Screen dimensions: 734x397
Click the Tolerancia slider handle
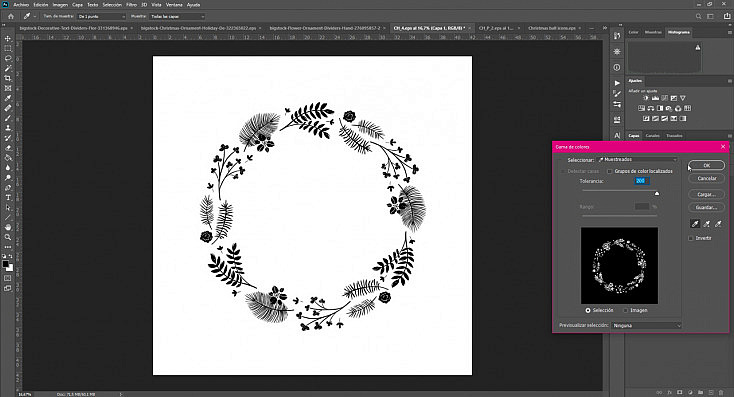(x=657, y=193)
